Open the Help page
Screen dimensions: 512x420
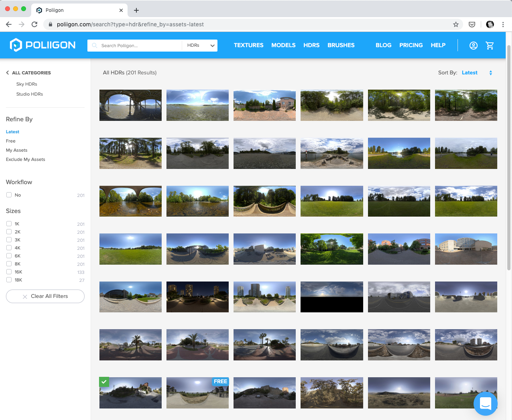438,45
